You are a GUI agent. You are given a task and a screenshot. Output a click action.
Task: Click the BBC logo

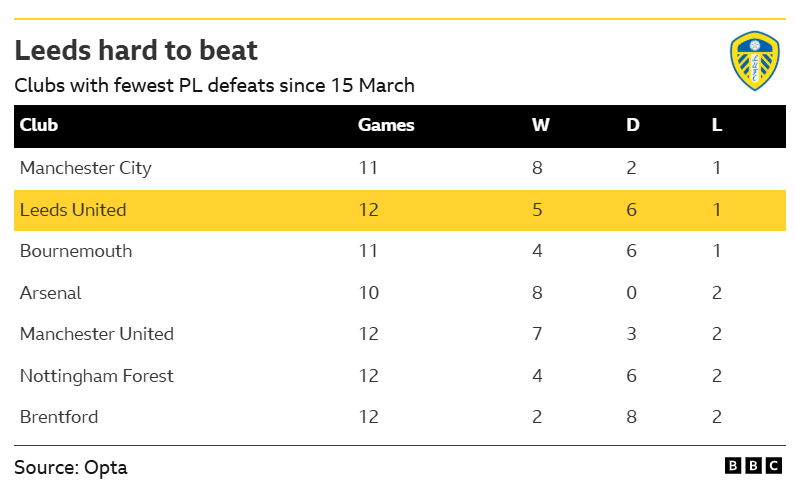tap(753, 466)
